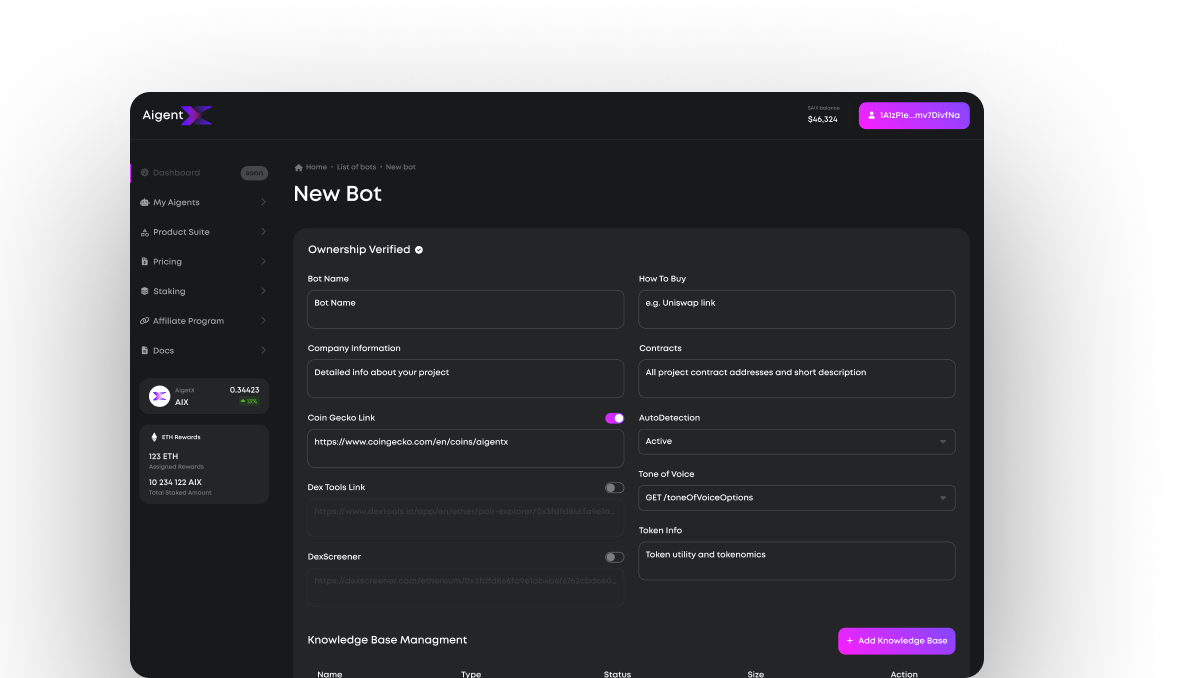Click the AigentX logo in header
Image resolution: width=1192 pixels, height=678 pixels.
coord(177,116)
